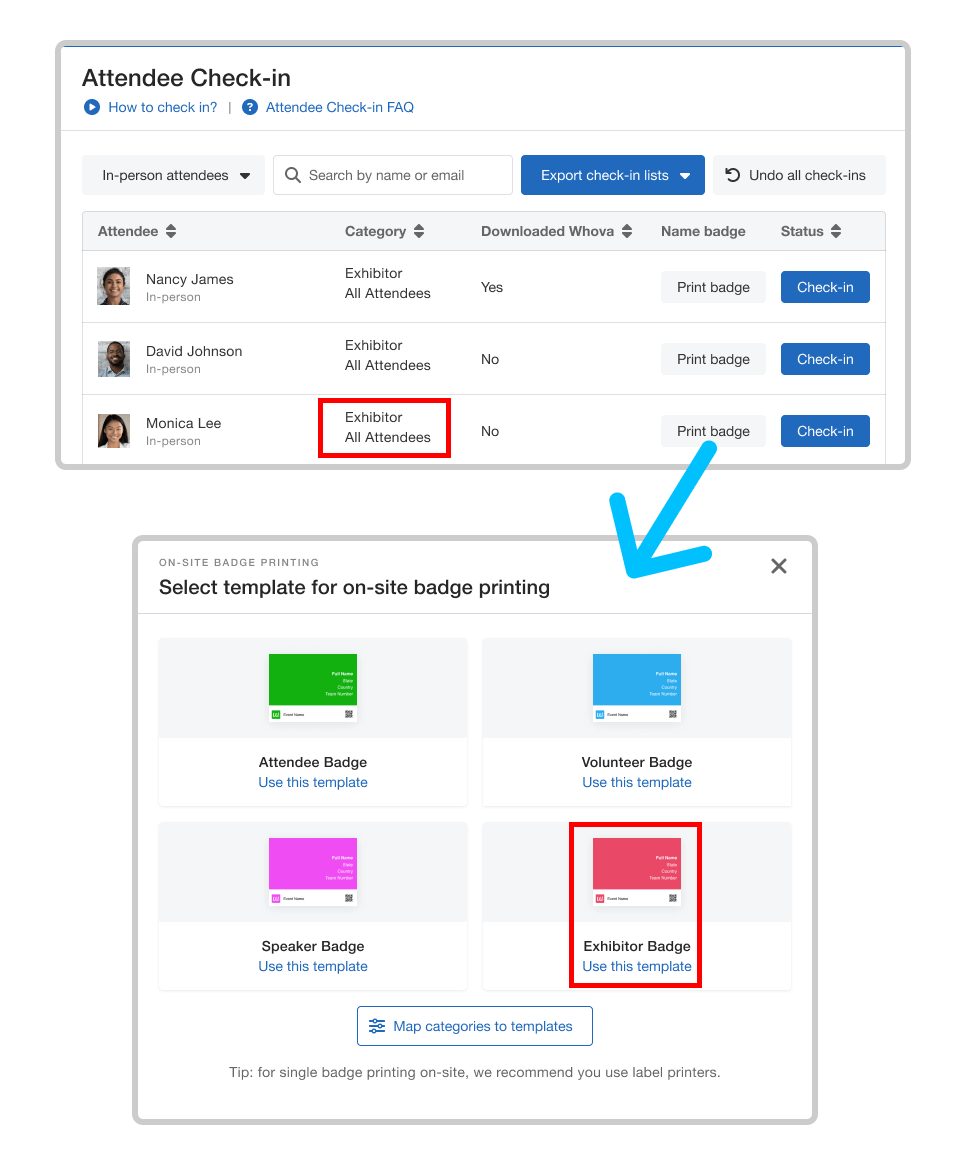The height and width of the screenshot is (1165, 966).
Task: Sort by Category column arrows
Action: [419, 231]
